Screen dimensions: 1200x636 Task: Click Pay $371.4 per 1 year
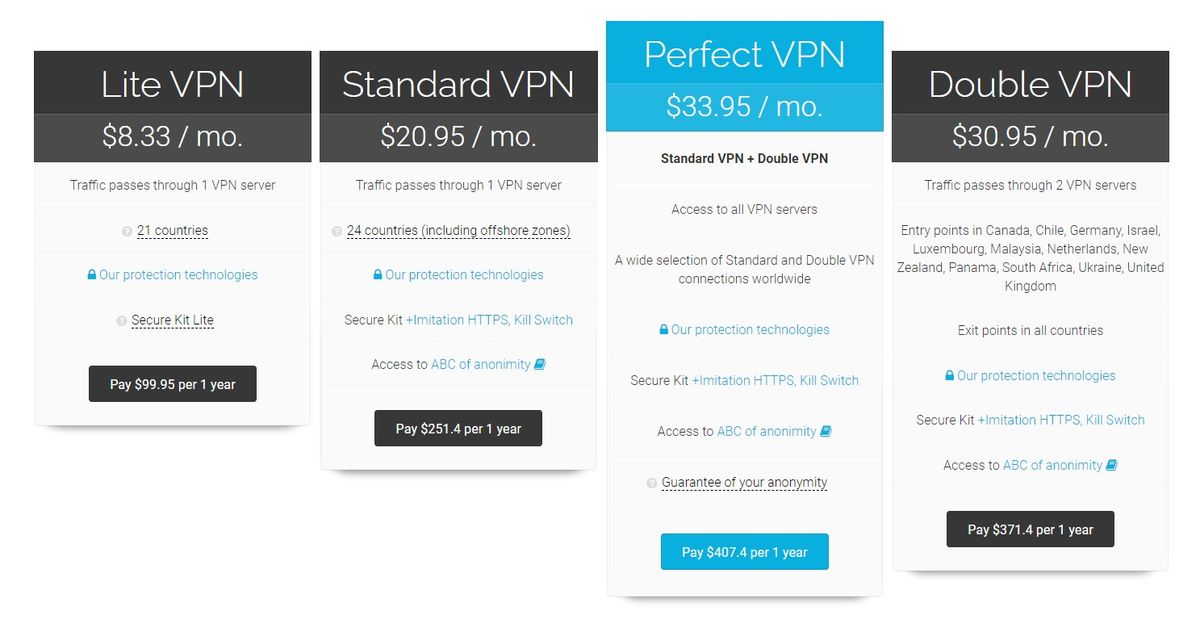click(1030, 529)
